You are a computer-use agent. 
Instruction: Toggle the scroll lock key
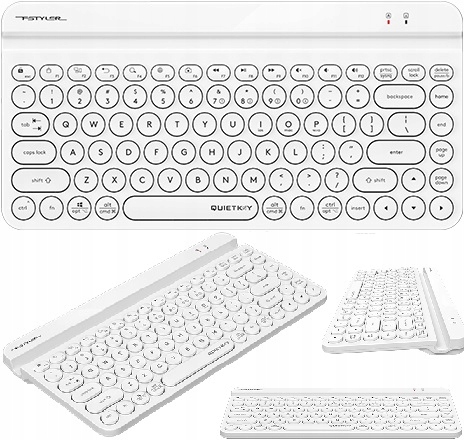(x=413, y=73)
